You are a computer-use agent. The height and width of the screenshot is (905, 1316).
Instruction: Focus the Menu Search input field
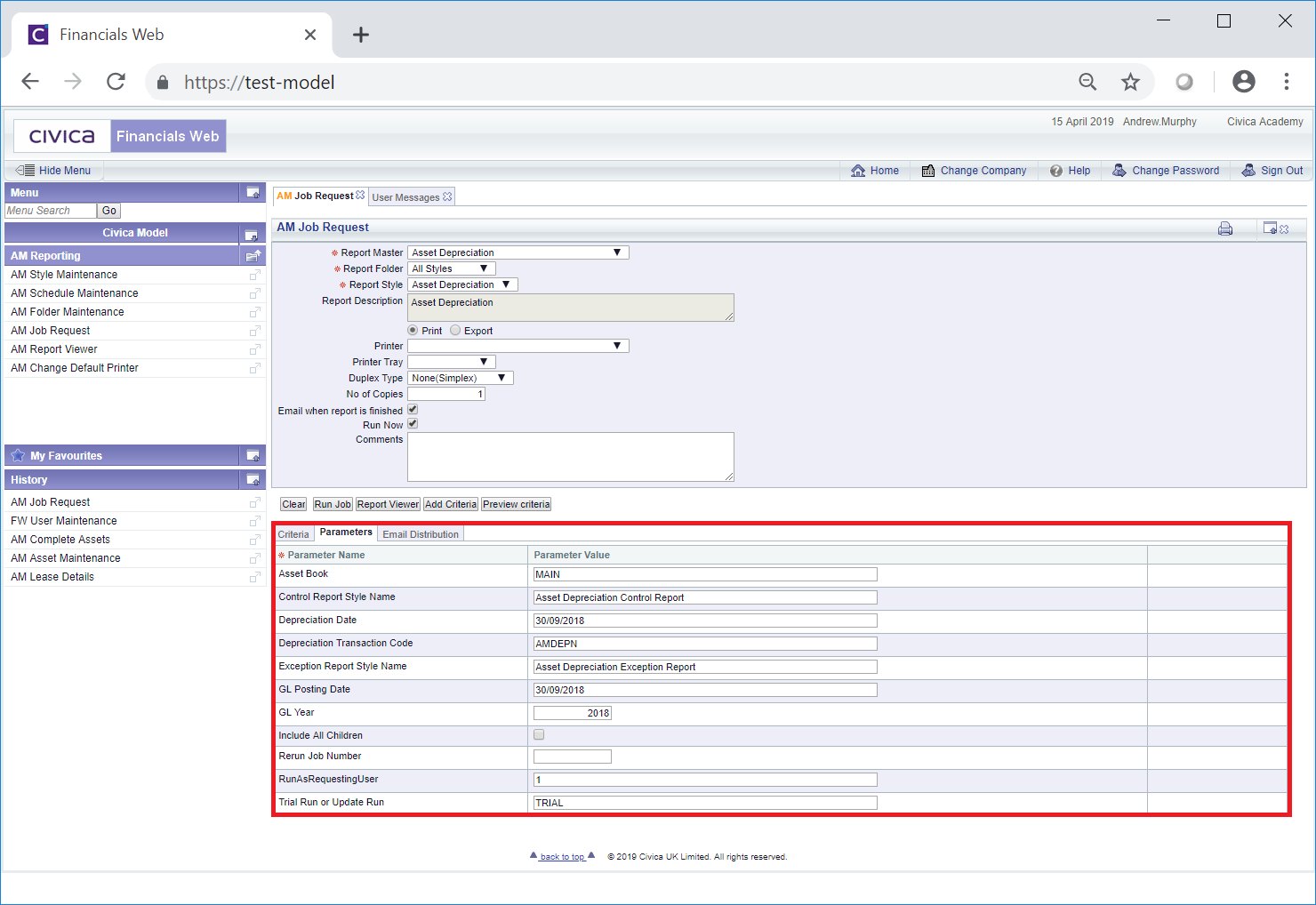click(51, 211)
